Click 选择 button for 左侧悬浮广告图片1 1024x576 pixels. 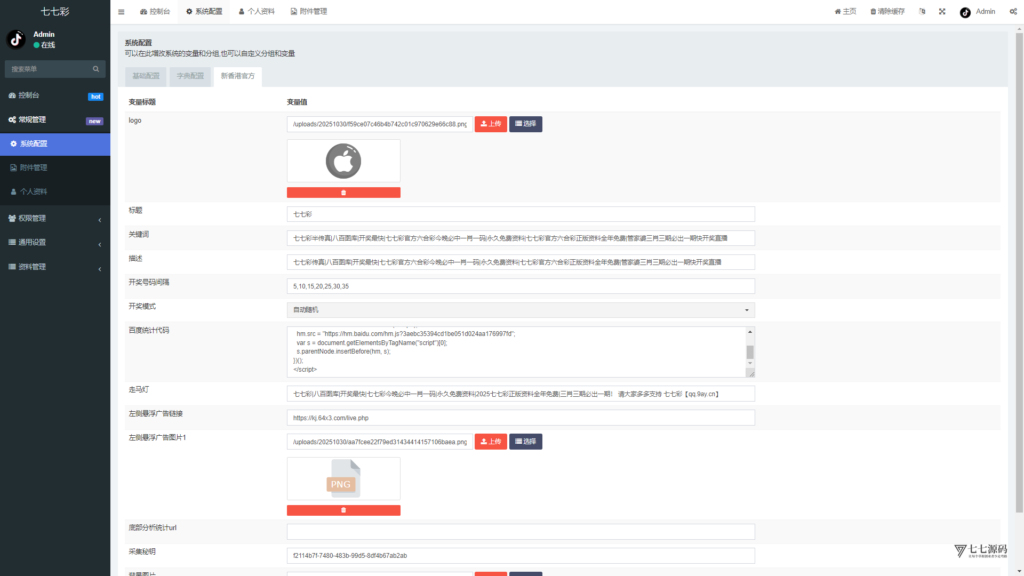(525, 442)
